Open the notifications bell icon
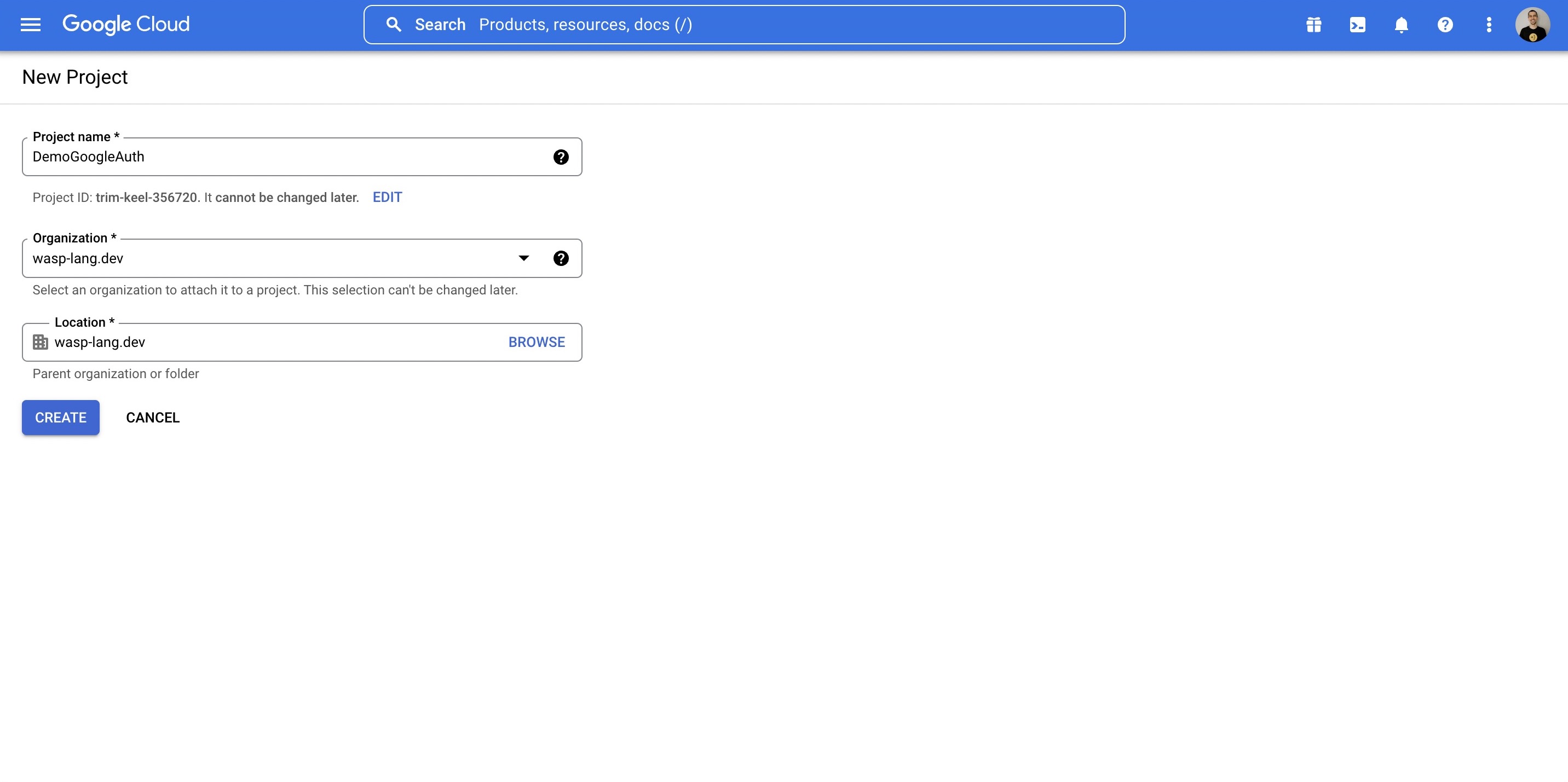The width and height of the screenshot is (1568, 782). (1401, 25)
